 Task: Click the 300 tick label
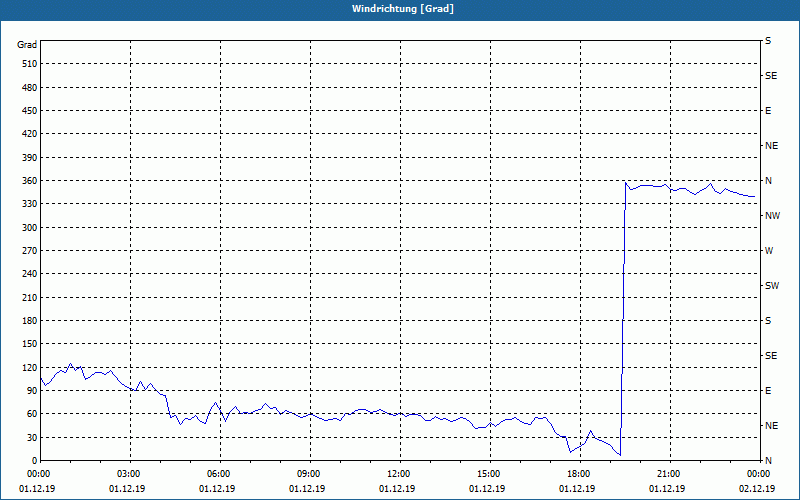click(30, 227)
